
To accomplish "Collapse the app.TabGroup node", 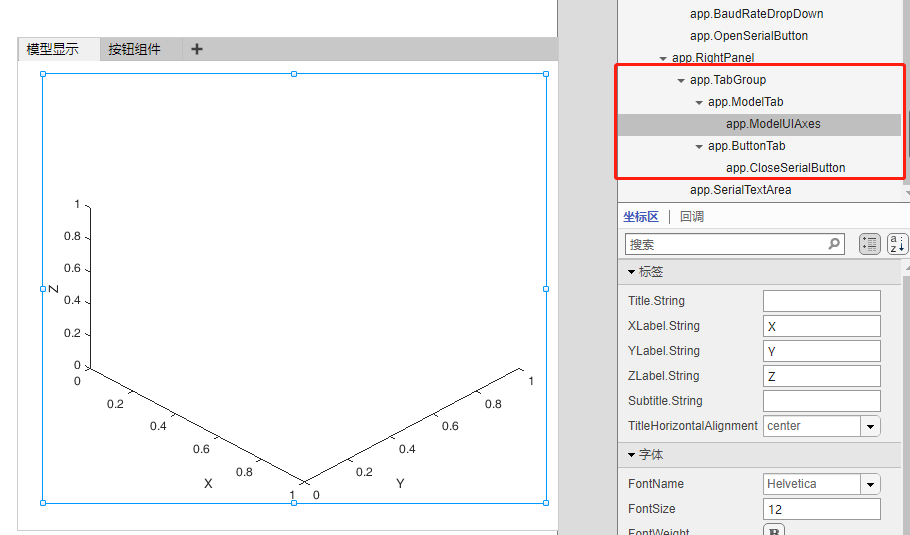I will click(681, 81).
